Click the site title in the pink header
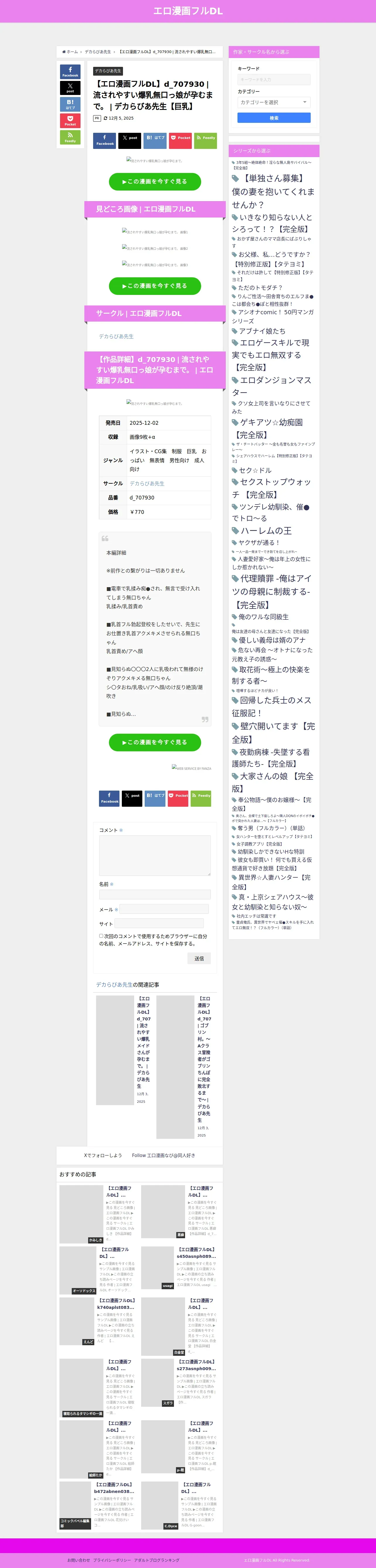Screen dimensions: 376x1568 click(x=188, y=11)
